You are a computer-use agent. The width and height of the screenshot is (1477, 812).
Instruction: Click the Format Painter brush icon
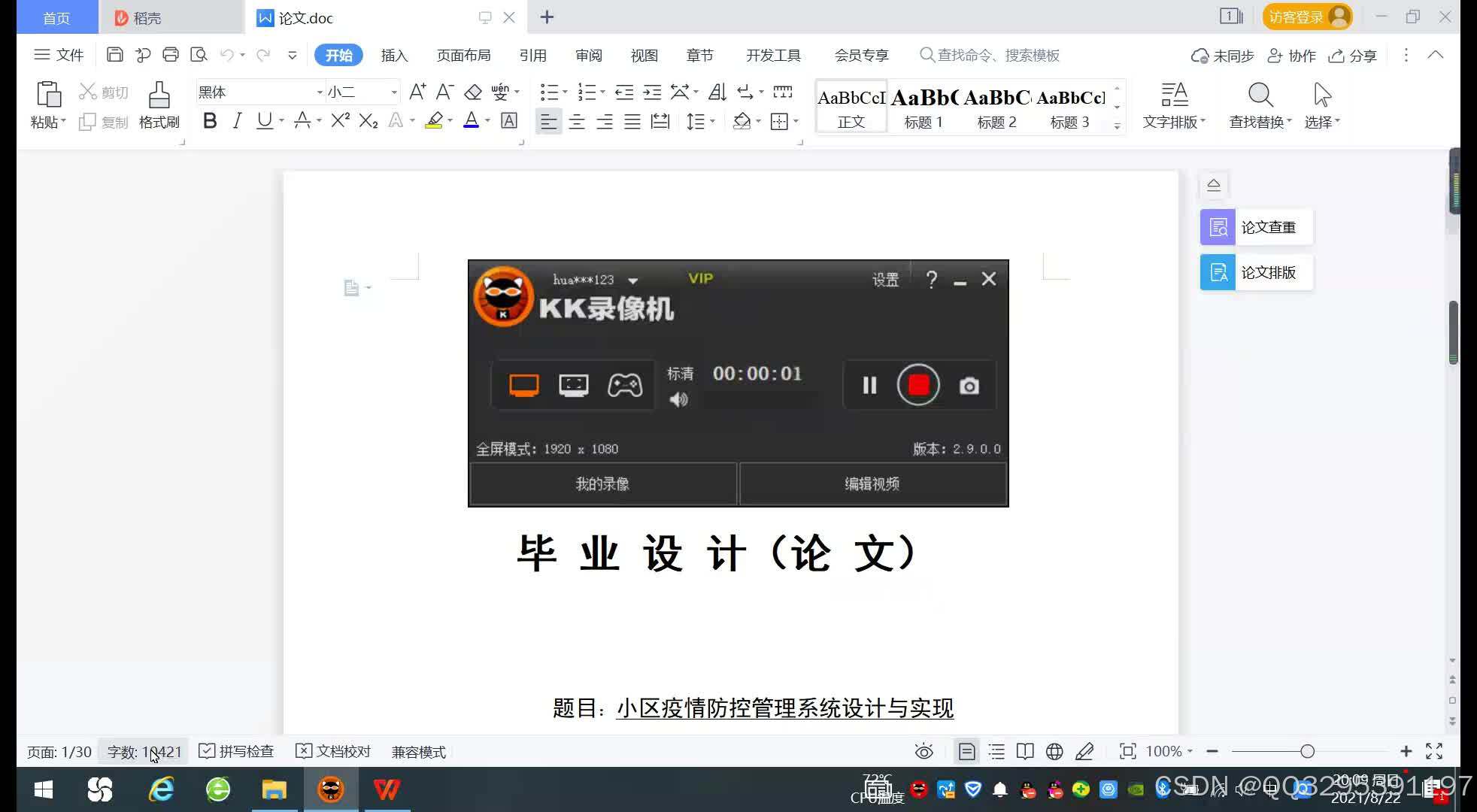click(159, 95)
